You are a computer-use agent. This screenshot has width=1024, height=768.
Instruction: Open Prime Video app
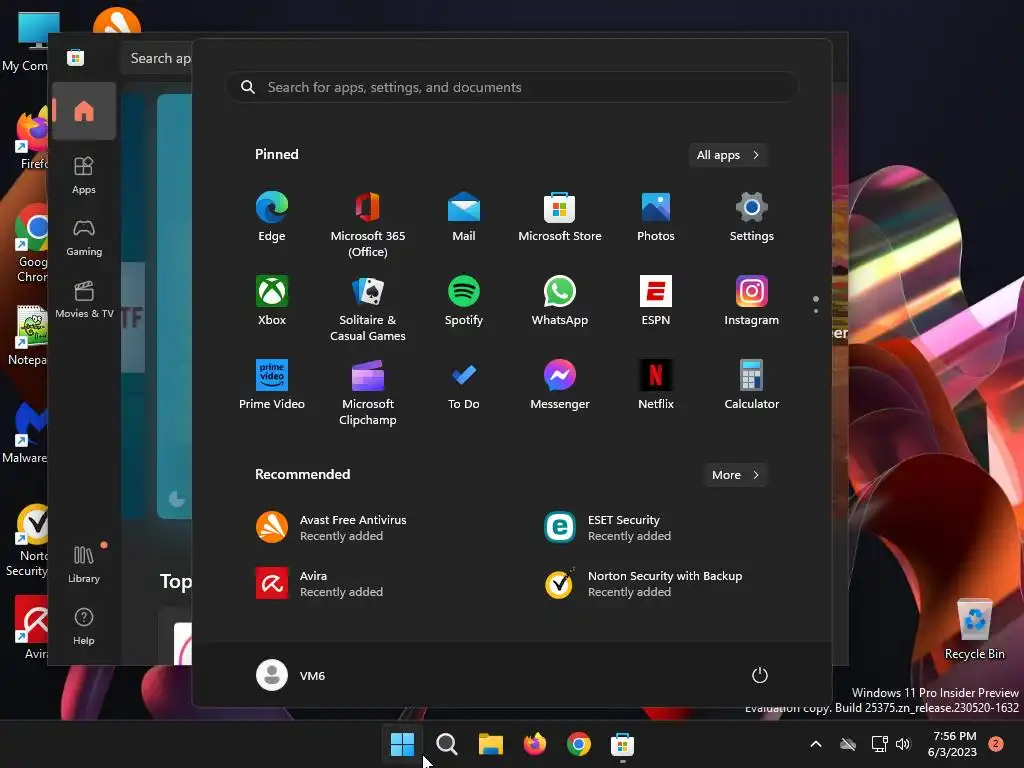[x=272, y=385]
